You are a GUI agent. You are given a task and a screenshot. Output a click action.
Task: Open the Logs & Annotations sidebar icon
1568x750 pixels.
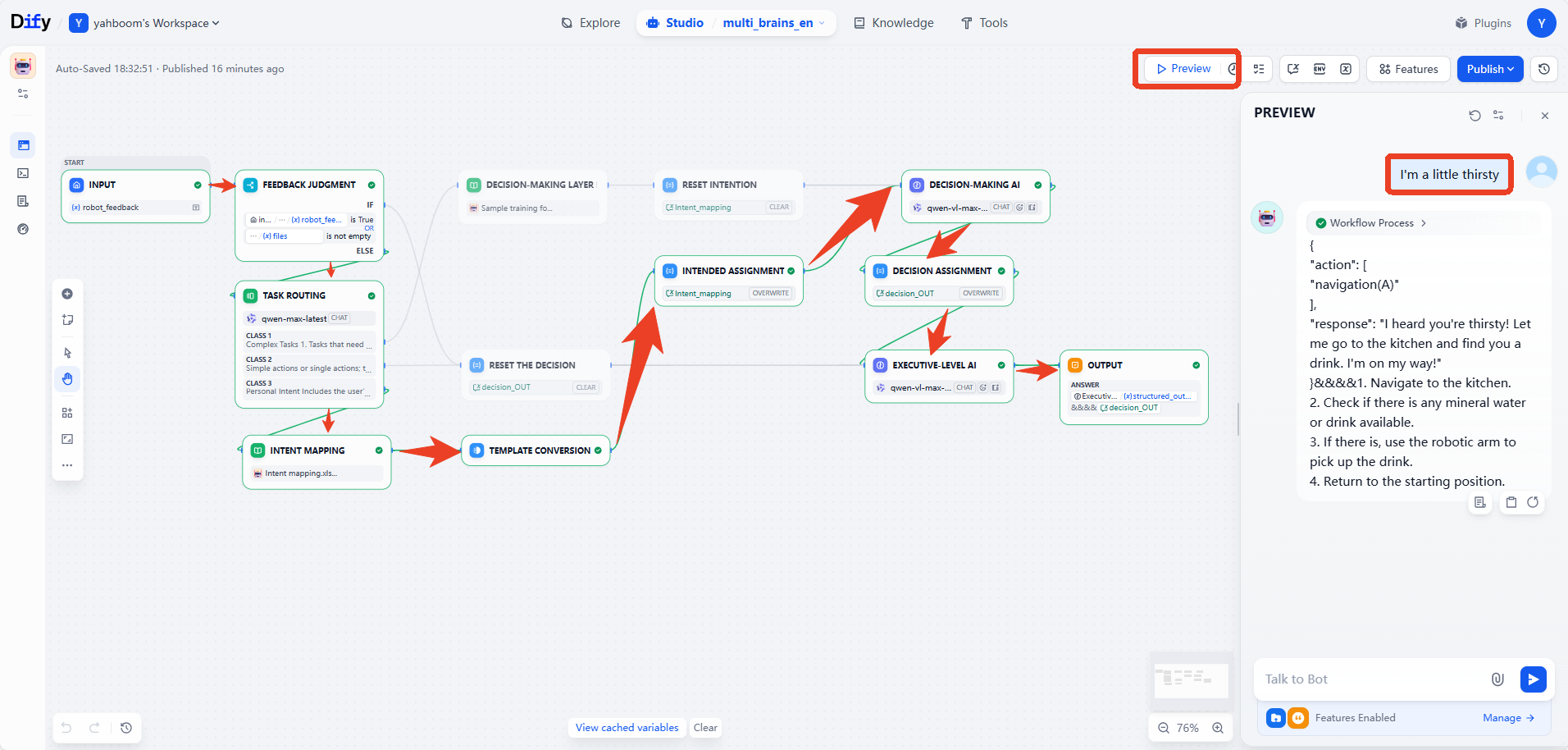click(23, 201)
